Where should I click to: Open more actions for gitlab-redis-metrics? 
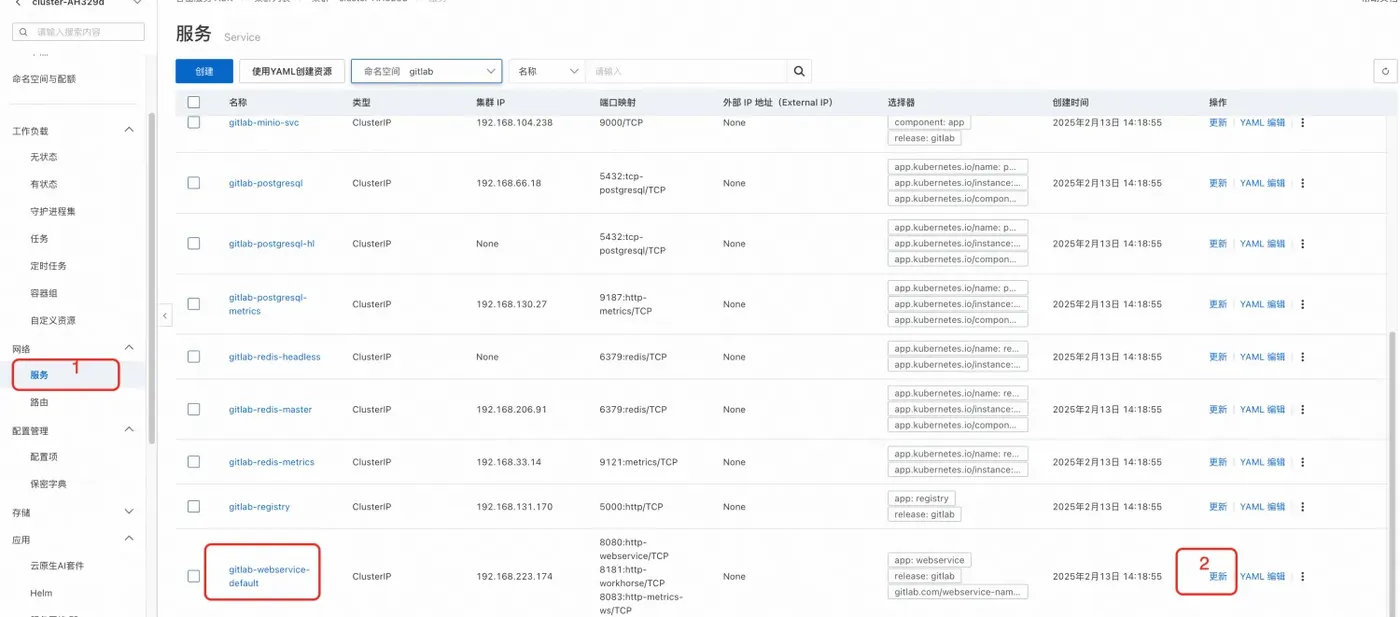(x=1302, y=462)
